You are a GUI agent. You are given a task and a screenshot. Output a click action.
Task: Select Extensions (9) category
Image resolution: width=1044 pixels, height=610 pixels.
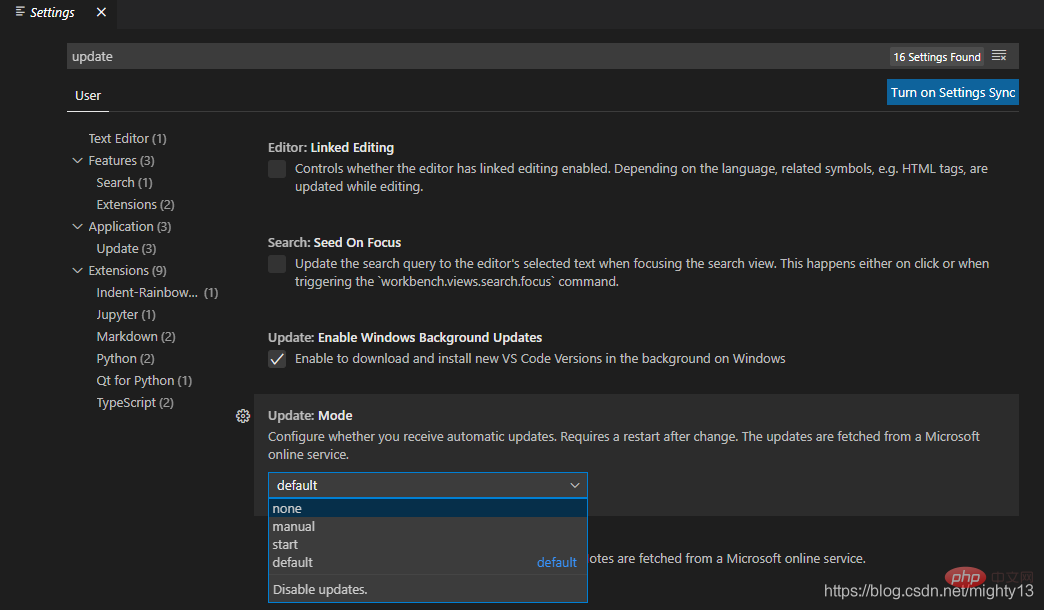[127, 270]
